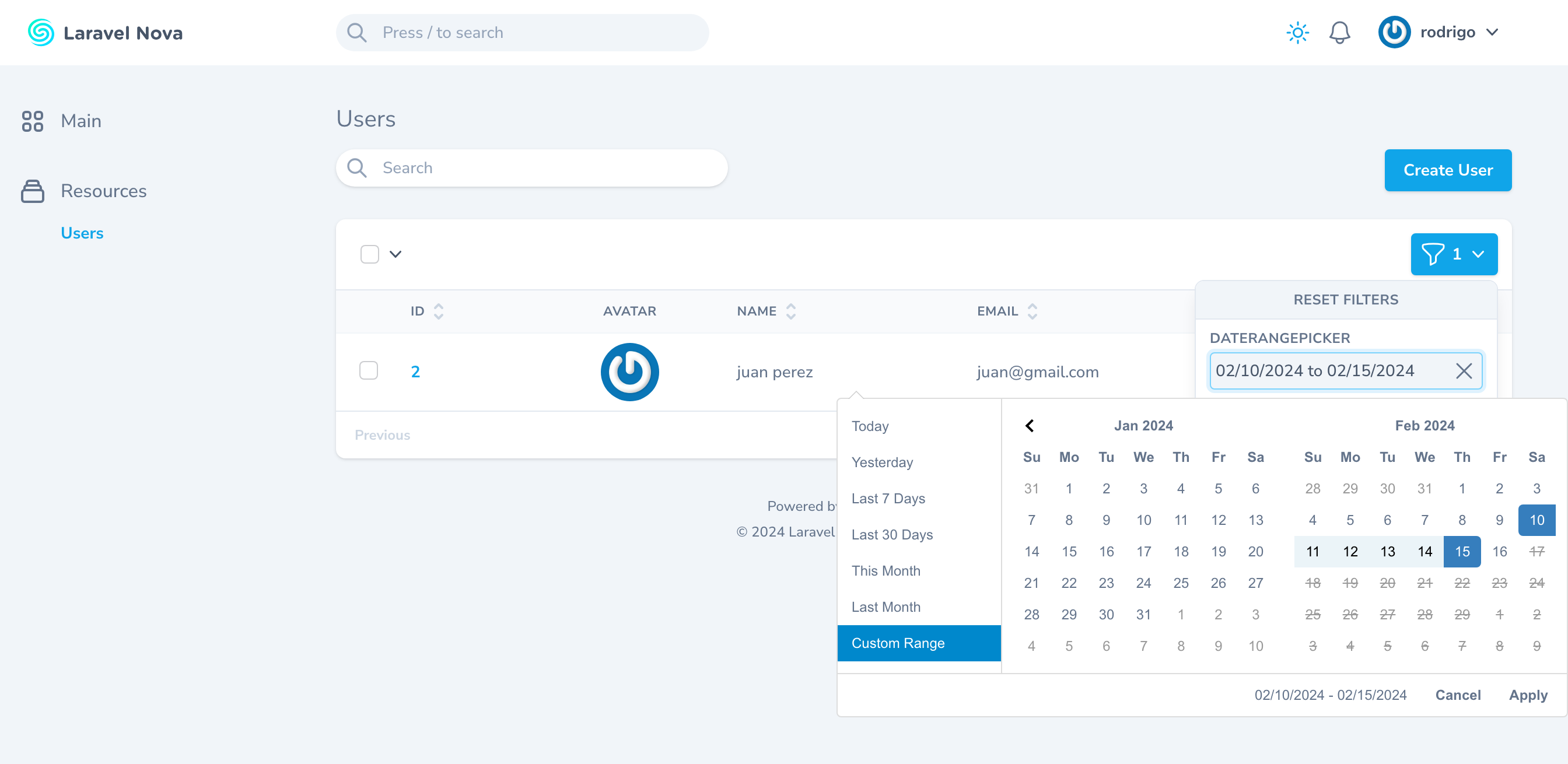Viewport: 1568px width, 764px height.
Task: Click the Laravel Nova logo
Action: (40, 32)
